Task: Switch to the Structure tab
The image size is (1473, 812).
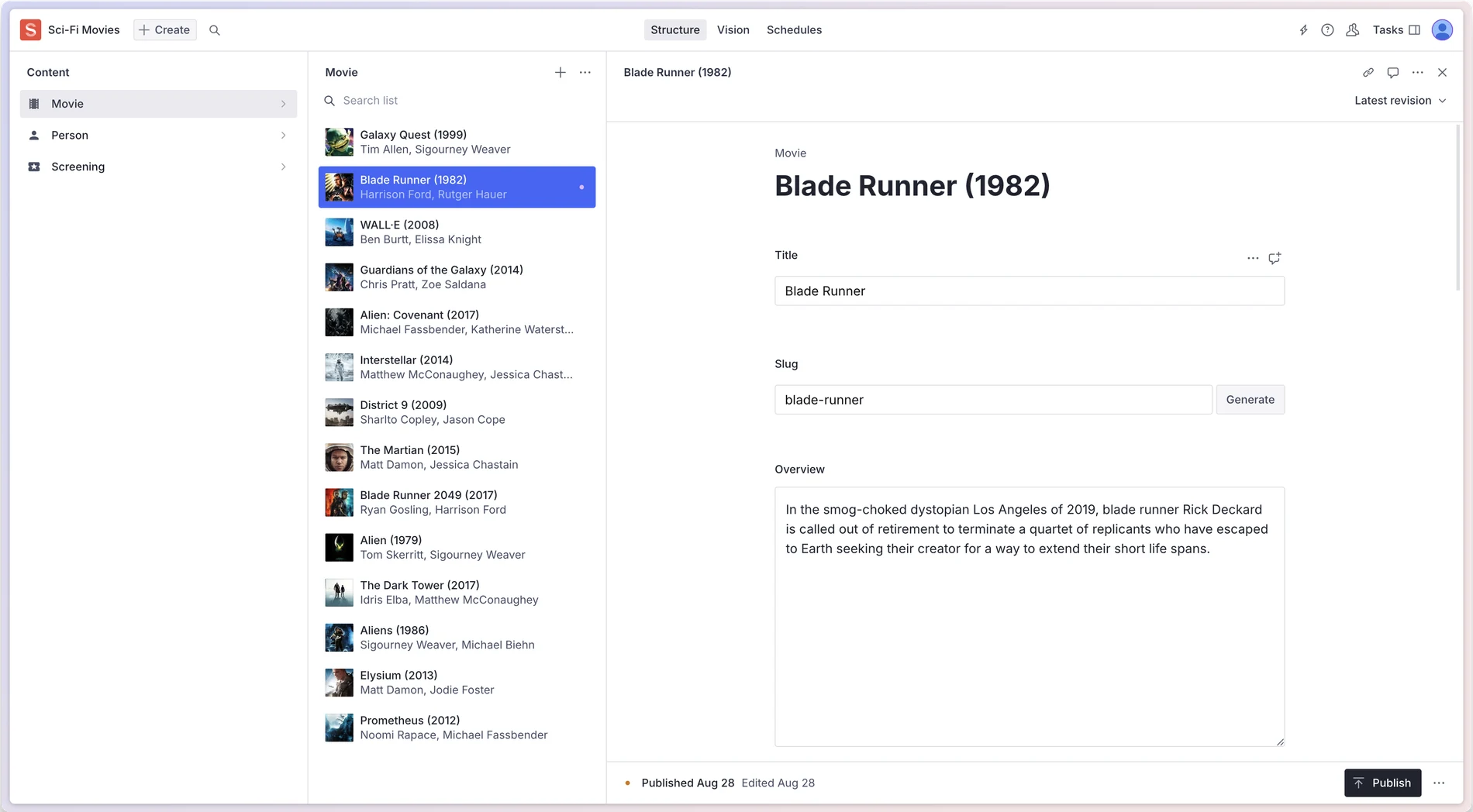Action: (674, 30)
